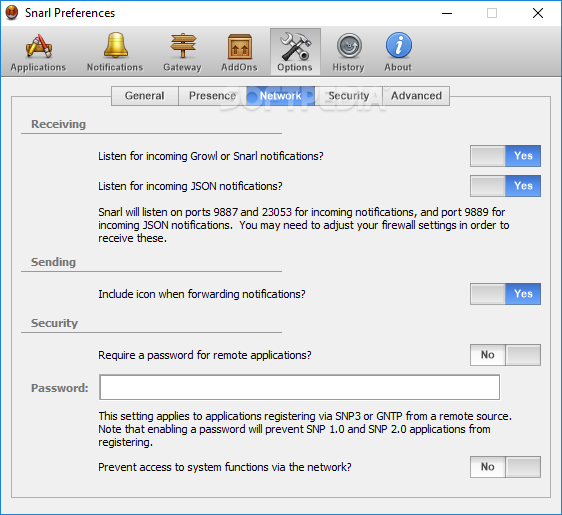
Task: Click the Password input field
Action: (x=300, y=387)
